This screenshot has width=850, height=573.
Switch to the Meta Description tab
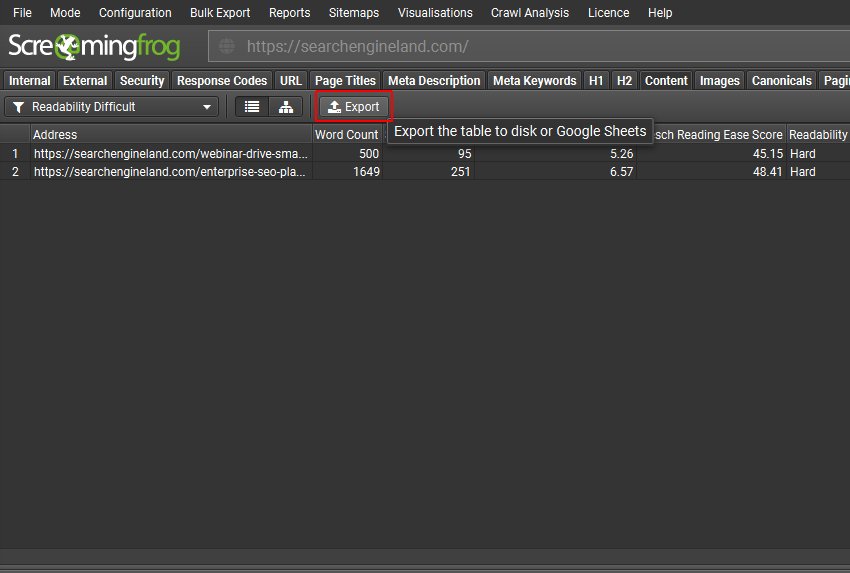[x=434, y=80]
